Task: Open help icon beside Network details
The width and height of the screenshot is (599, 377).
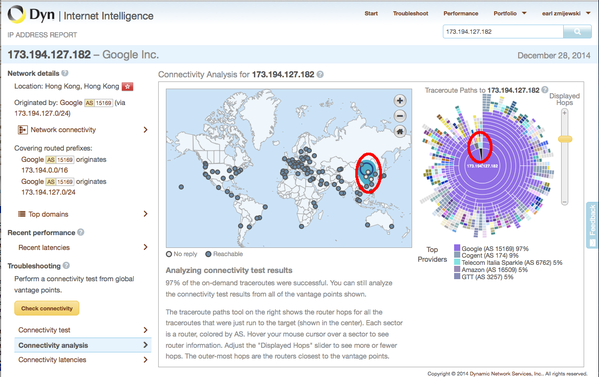Action: coord(65,73)
